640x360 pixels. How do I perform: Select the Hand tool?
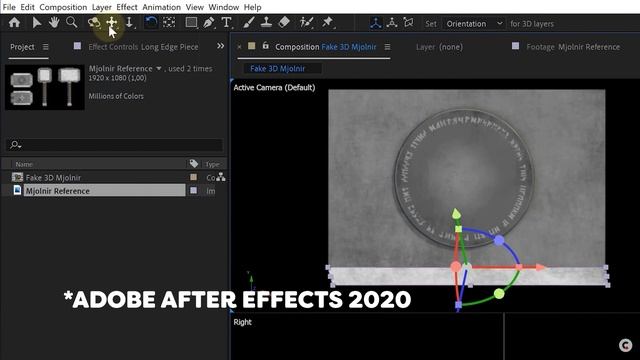click(54, 22)
